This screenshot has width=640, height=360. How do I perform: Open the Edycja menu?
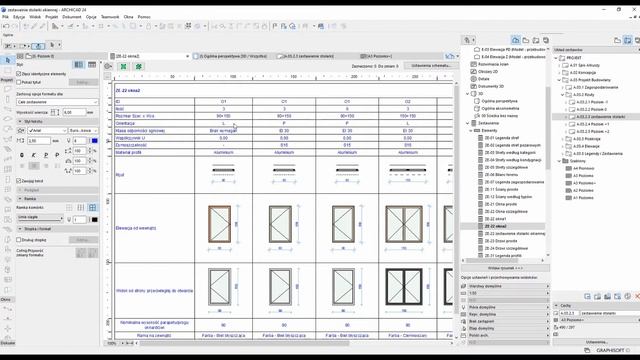(x=19, y=17)
